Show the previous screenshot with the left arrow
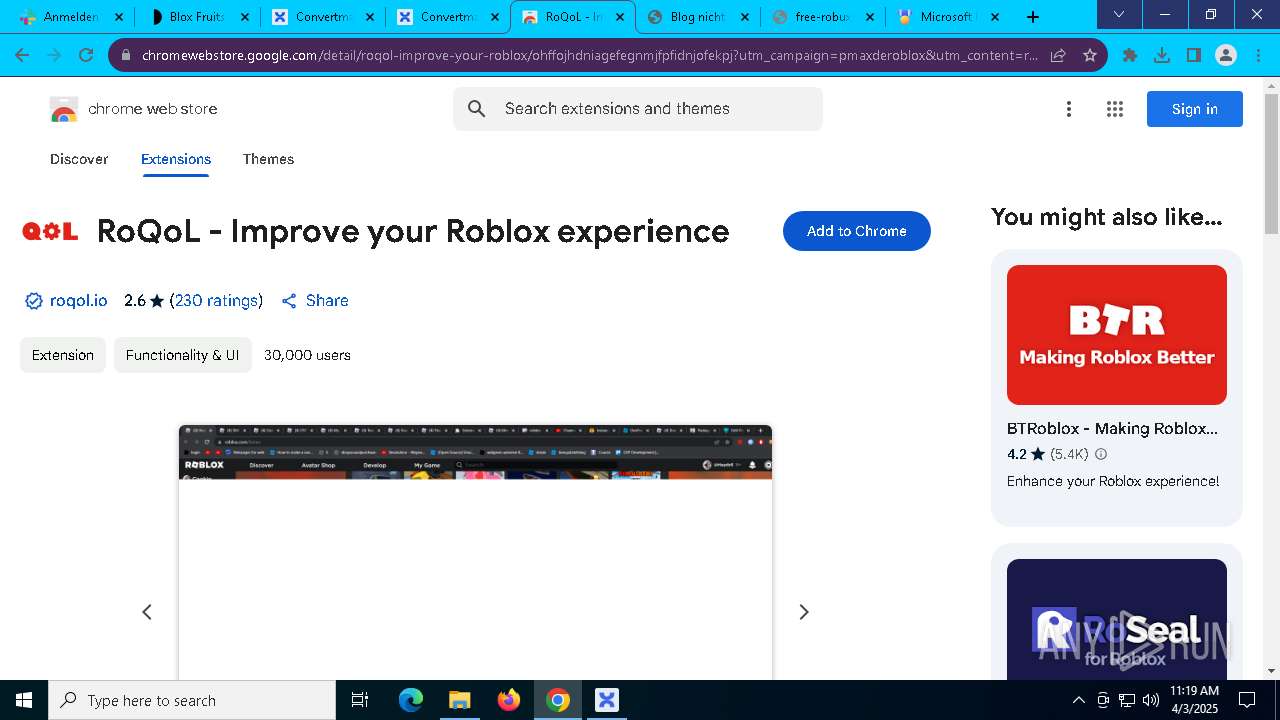The height and width of the screenshot is (720, 1280). tap(147, 612)
